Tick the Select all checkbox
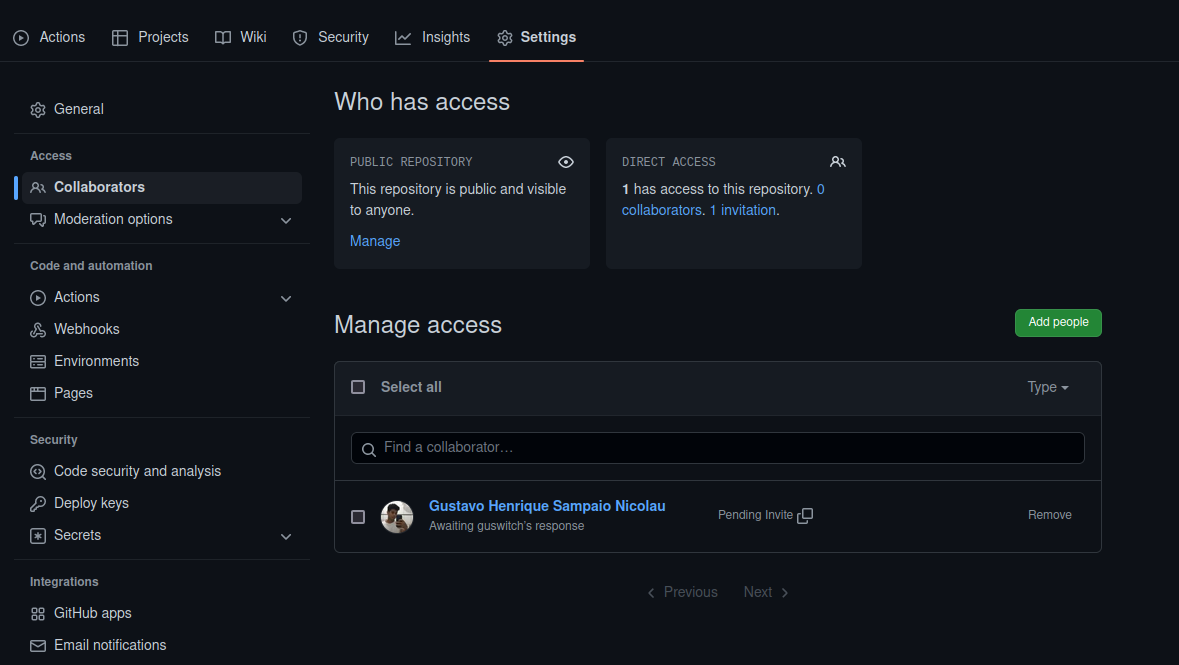The height and width of the screenshot is (665, 1179). pyautogui.click(x=358, y=387)
